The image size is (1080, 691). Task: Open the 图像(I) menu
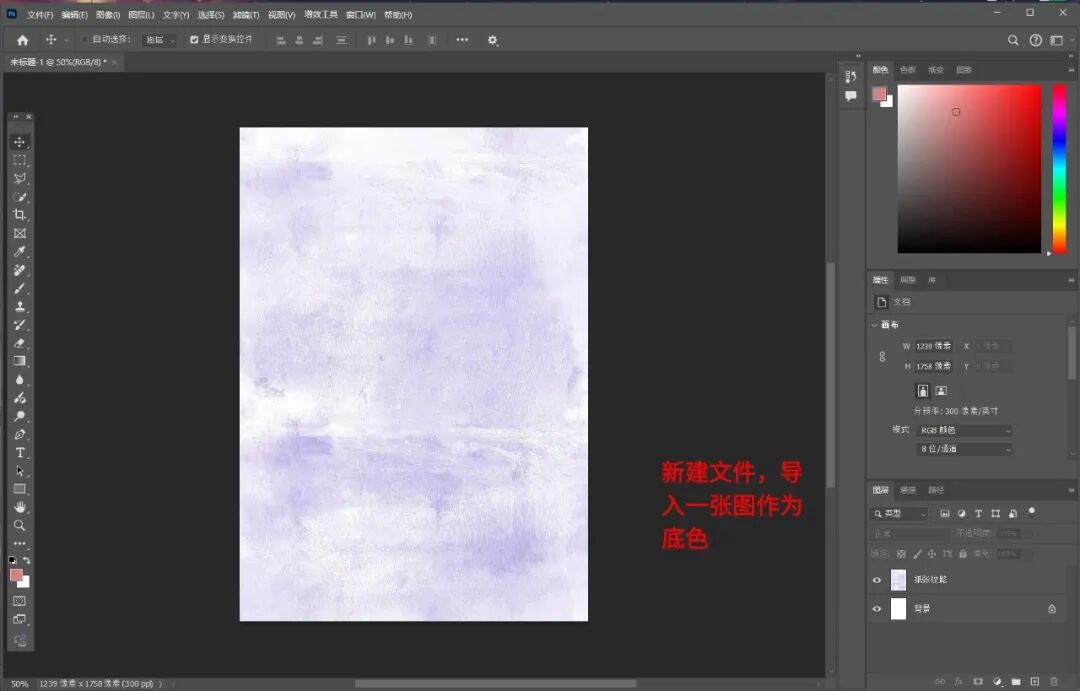pos(108,15)
